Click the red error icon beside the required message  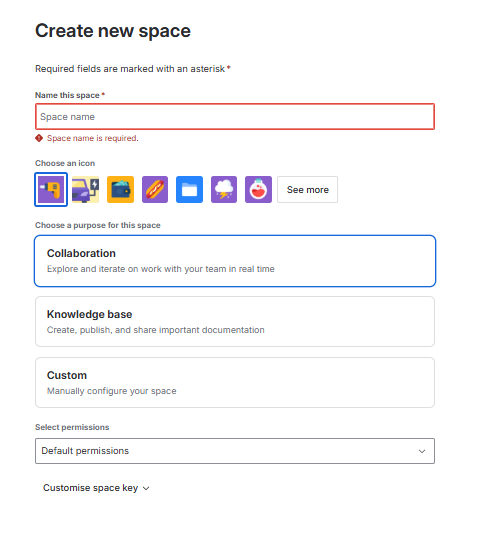(x=39, y=138)
